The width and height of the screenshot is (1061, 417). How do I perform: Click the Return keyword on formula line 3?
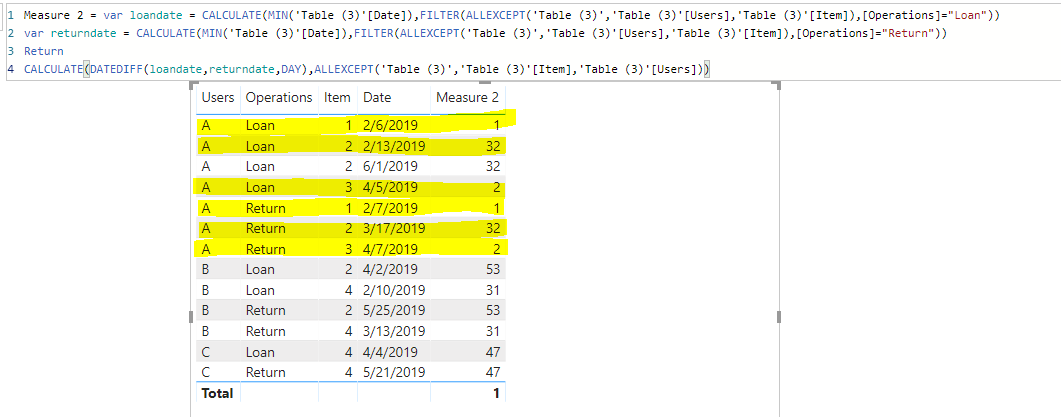pyautogui.click(x=43, y=51)
